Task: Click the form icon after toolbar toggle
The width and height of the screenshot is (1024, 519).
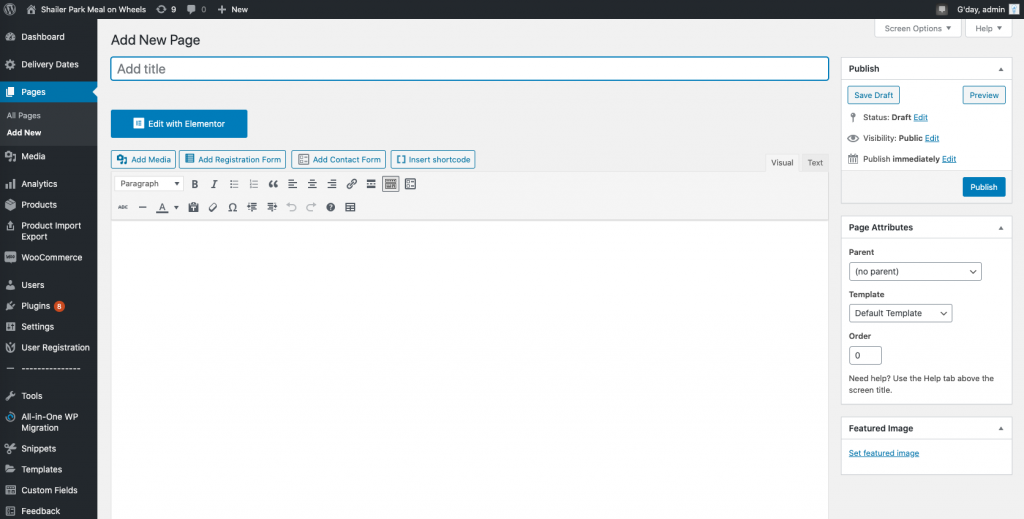Action: (x=410, y=184)
